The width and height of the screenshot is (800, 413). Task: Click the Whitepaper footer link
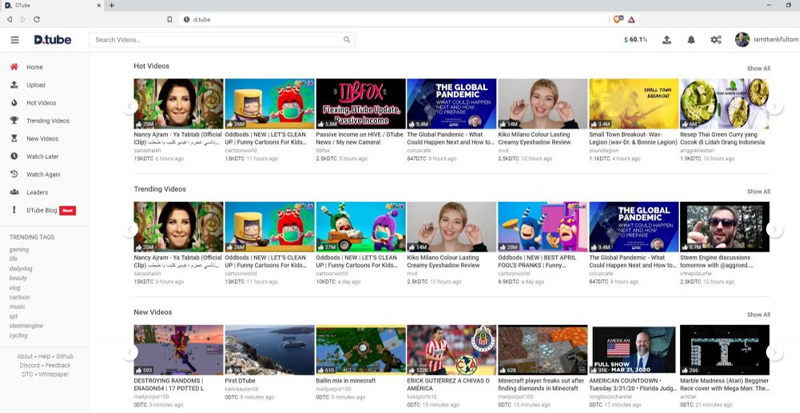pyautogui.click(x=55, y=374)
